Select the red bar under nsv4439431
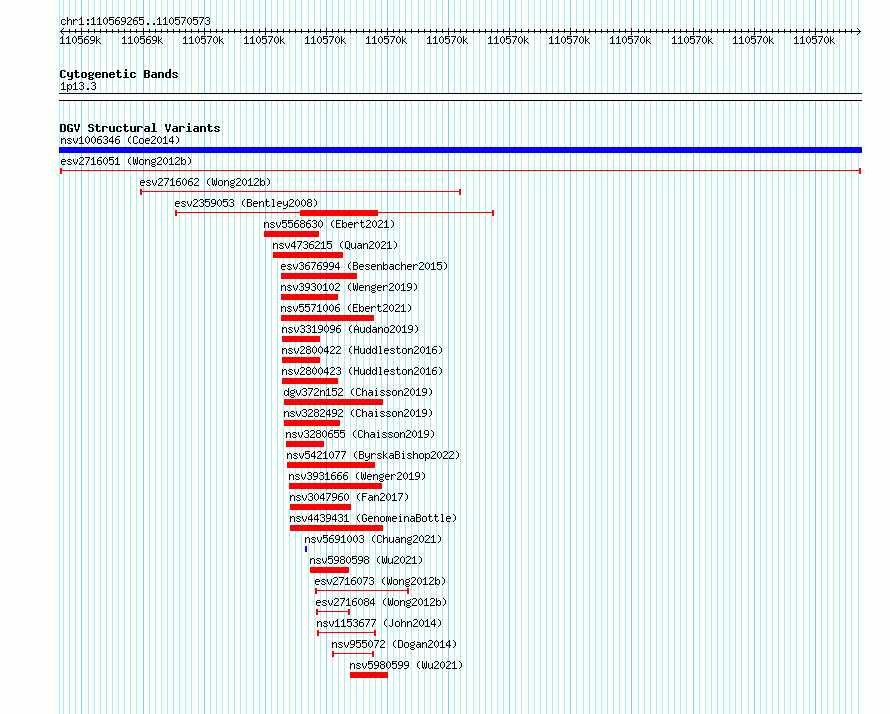 pyautogui.click(x=336, y=528)
